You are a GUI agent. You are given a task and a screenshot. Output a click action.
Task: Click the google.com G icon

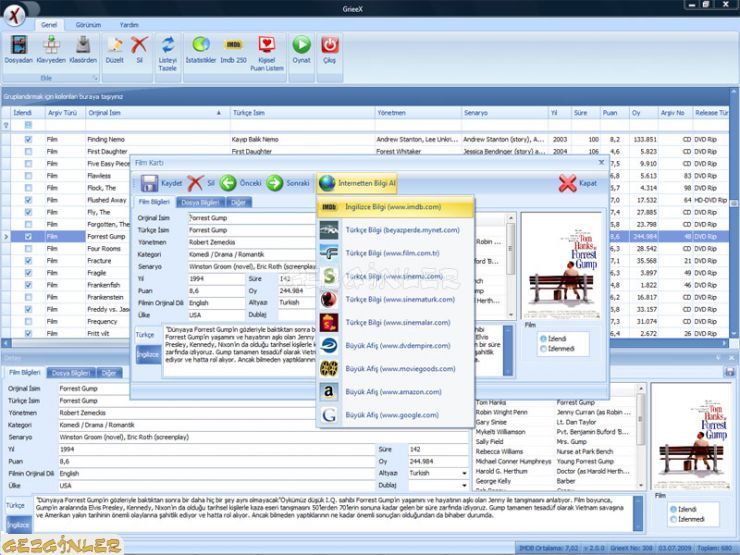pyautogui.click(x=329, y=415)
